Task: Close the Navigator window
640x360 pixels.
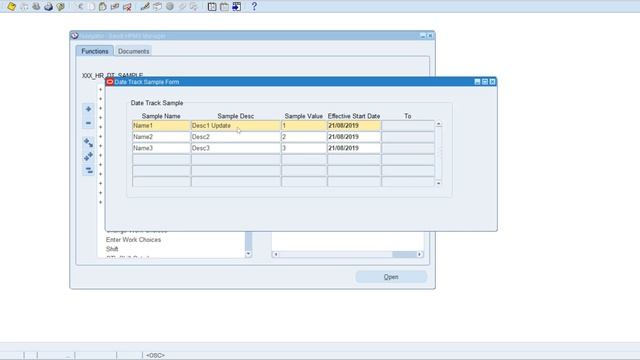Action: tap(430, 36)
